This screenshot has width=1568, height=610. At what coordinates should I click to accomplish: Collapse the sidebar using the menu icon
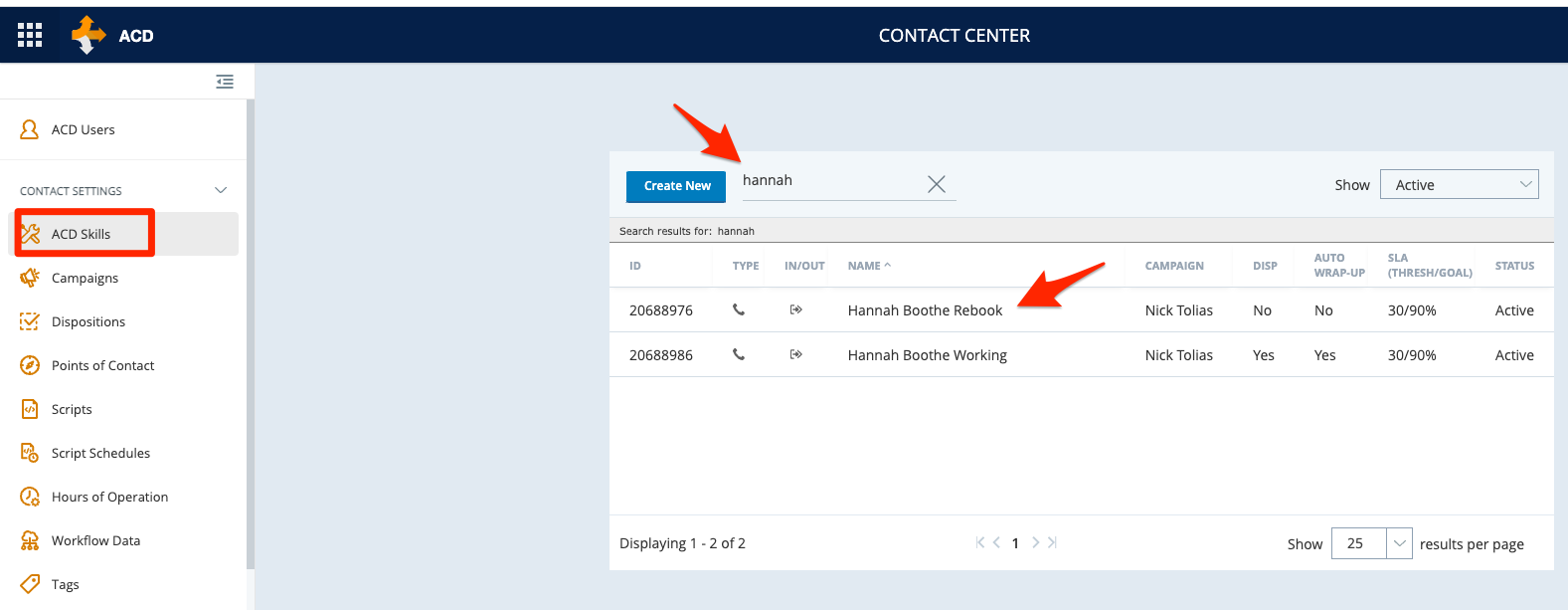pos(225,82)
